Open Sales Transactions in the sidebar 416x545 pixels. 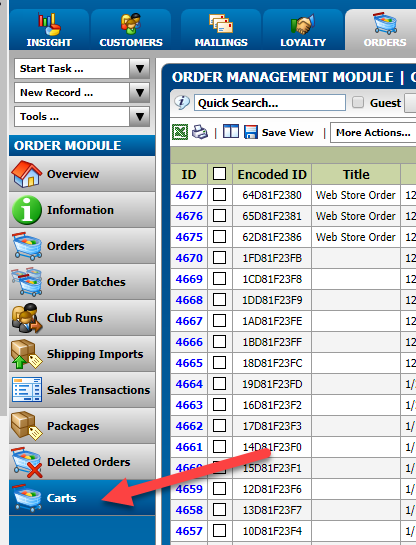point(82,390)
